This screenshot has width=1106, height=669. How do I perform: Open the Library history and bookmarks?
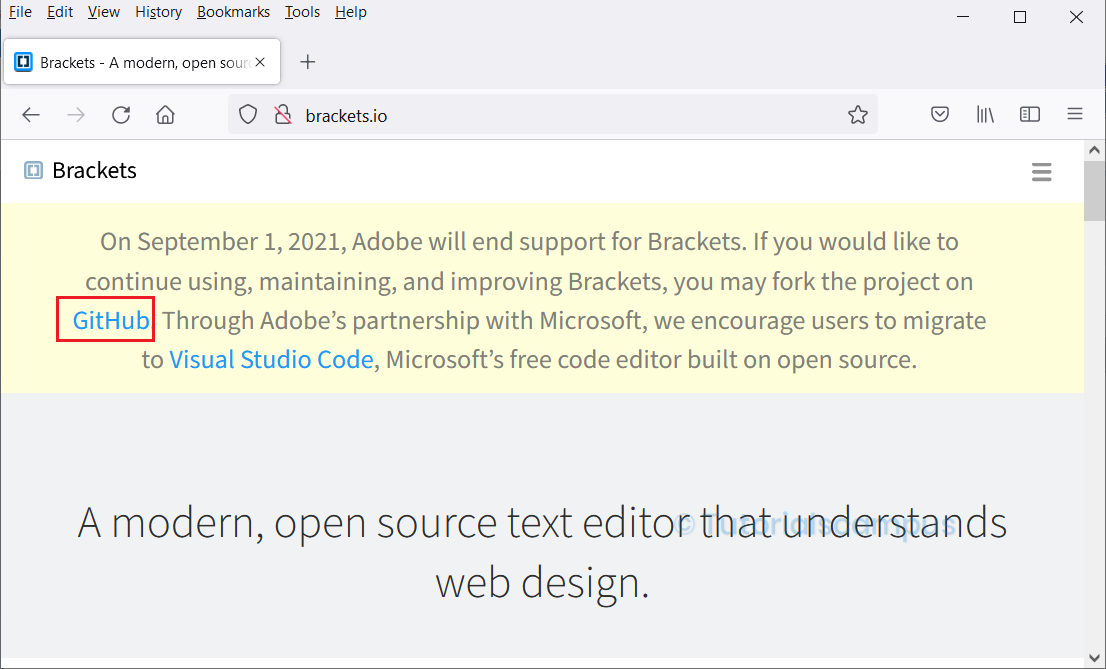(985, 114)
